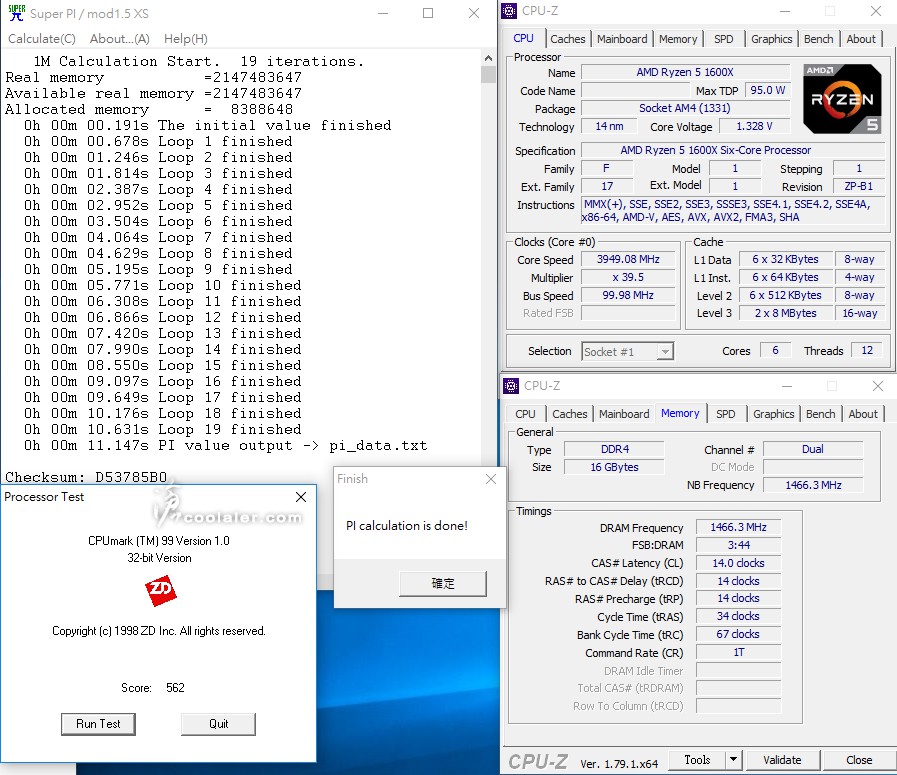The image size is (897, 775).
Task: Click the FSB:DRAM 3:44 value
Action: point(739,545)
